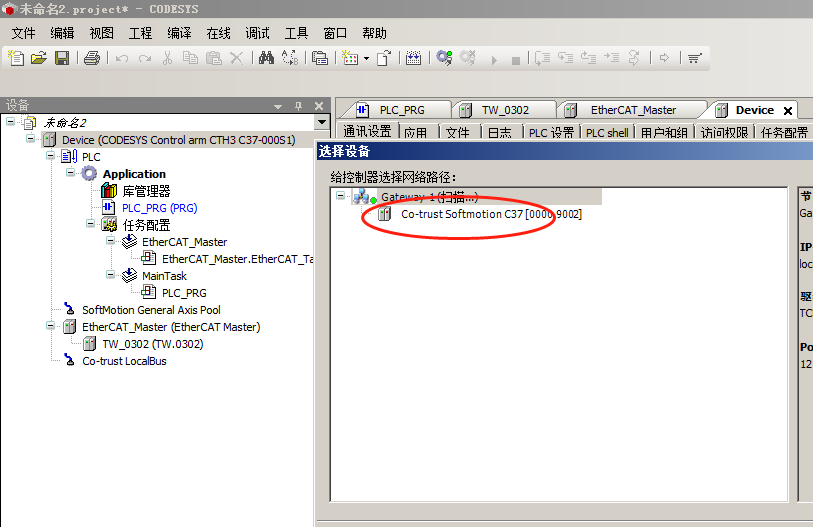Click the Device tab's page icon
Image resolution: width=813 pixels, height=527 pixels.
click(722, 110)
